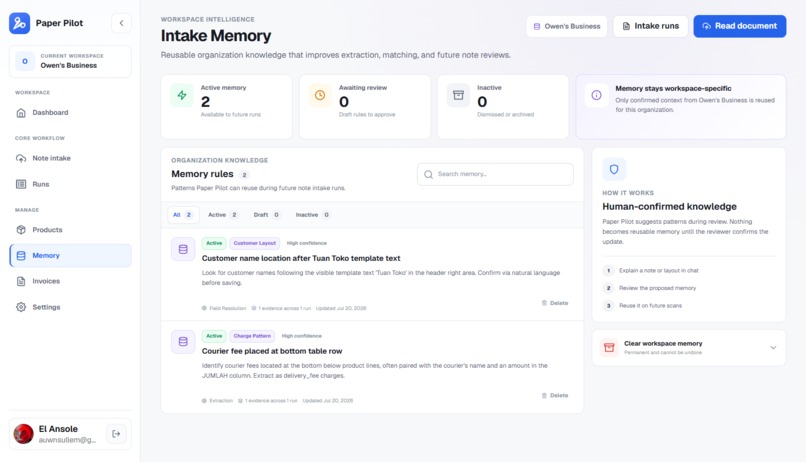Click the Memory database icon in sidebar
806x462 pixels.
[21, 255]
